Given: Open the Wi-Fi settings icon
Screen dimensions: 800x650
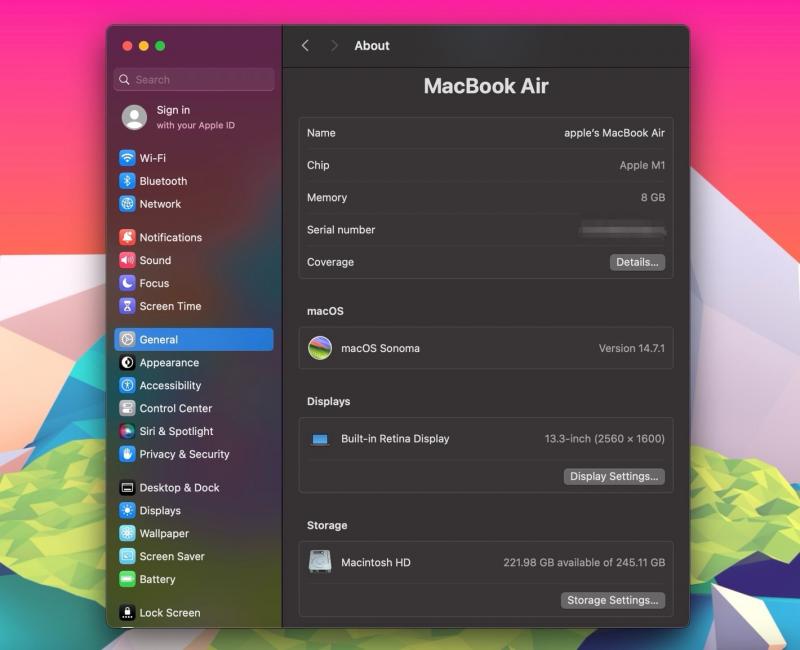Looking at the screenshot, I should tap(127, 158).
